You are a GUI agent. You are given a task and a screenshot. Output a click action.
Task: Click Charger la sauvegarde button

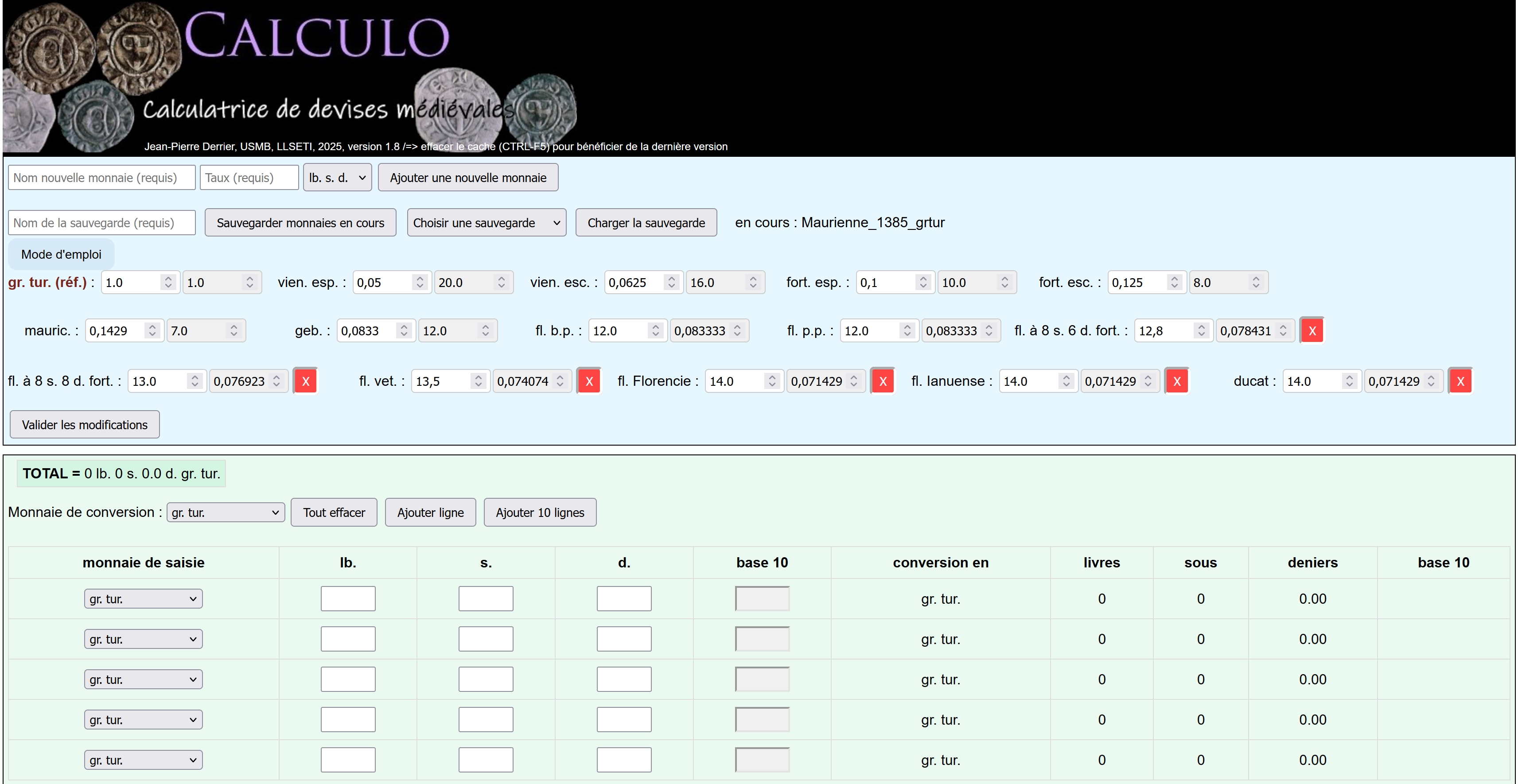point(646,223)
